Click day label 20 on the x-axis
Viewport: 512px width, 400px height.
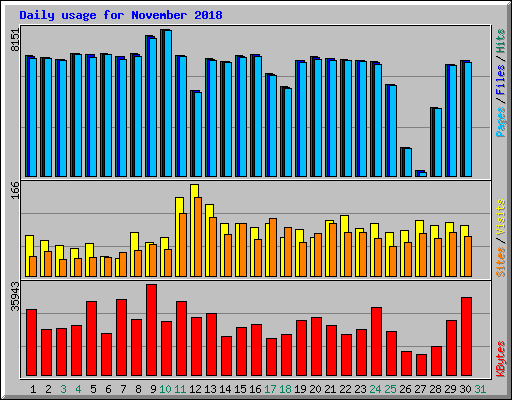click(x=315, y=389)
